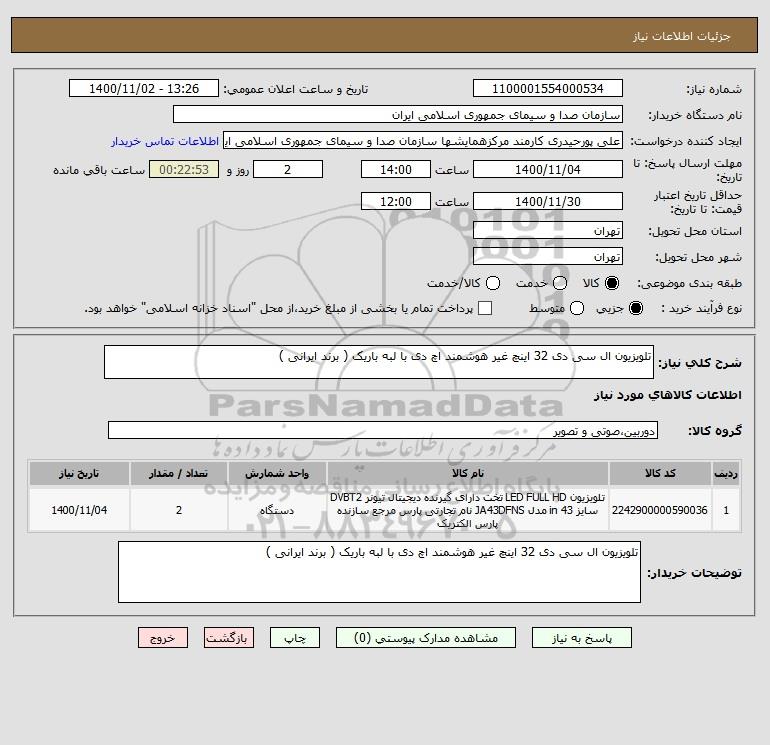Click the announcement date field 1400/11/02 - 13:26
This screenshot has width=770, height=745.
click(x=144, y=88)
